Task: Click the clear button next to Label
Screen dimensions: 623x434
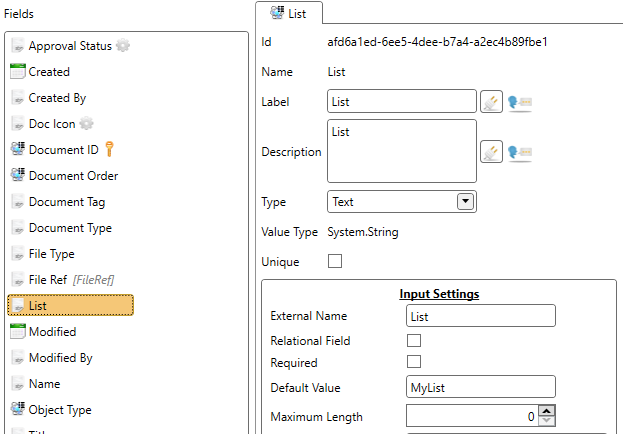Action: click(x=491, y=102)
